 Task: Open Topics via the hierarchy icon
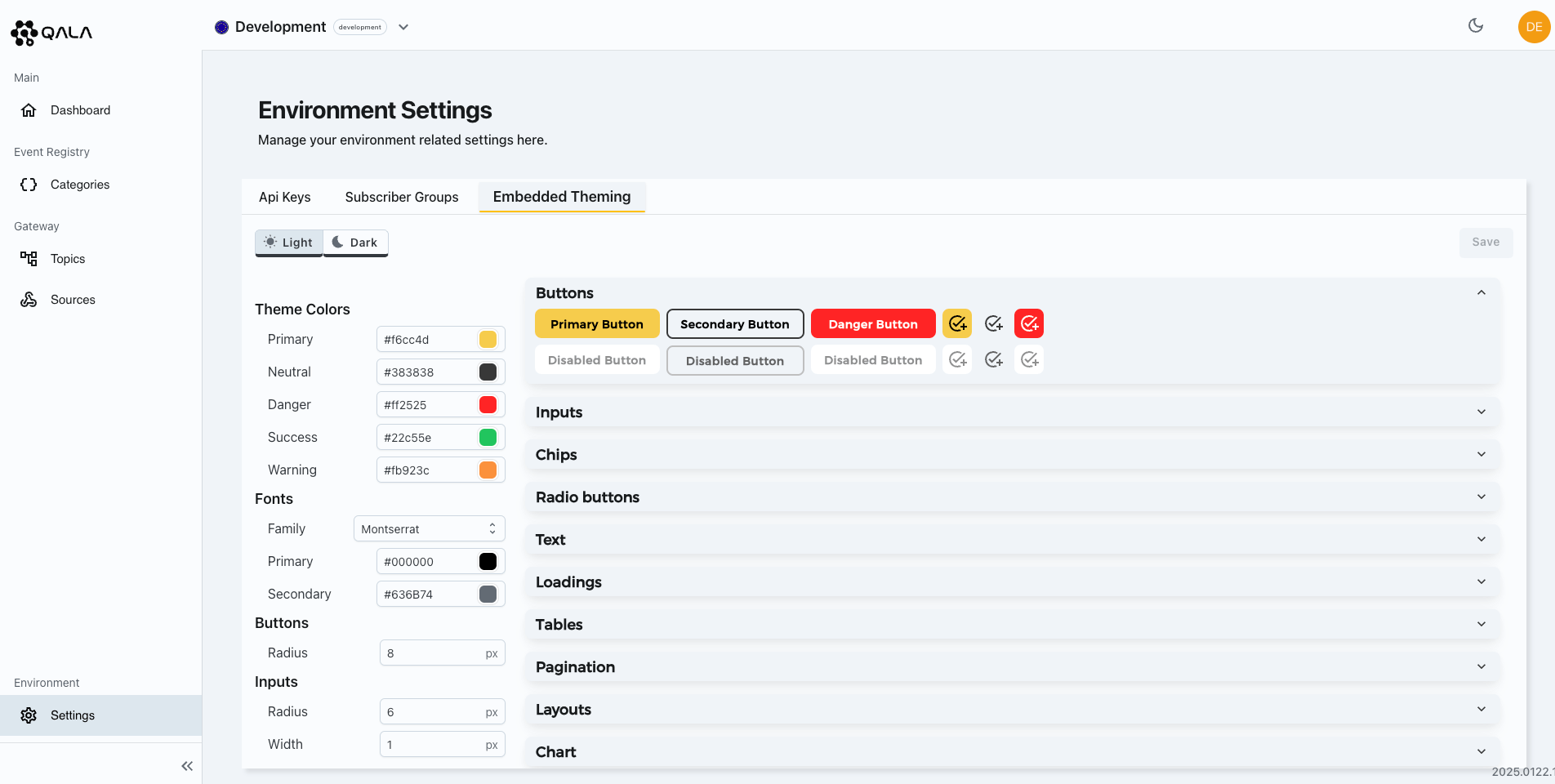[29, 259]
